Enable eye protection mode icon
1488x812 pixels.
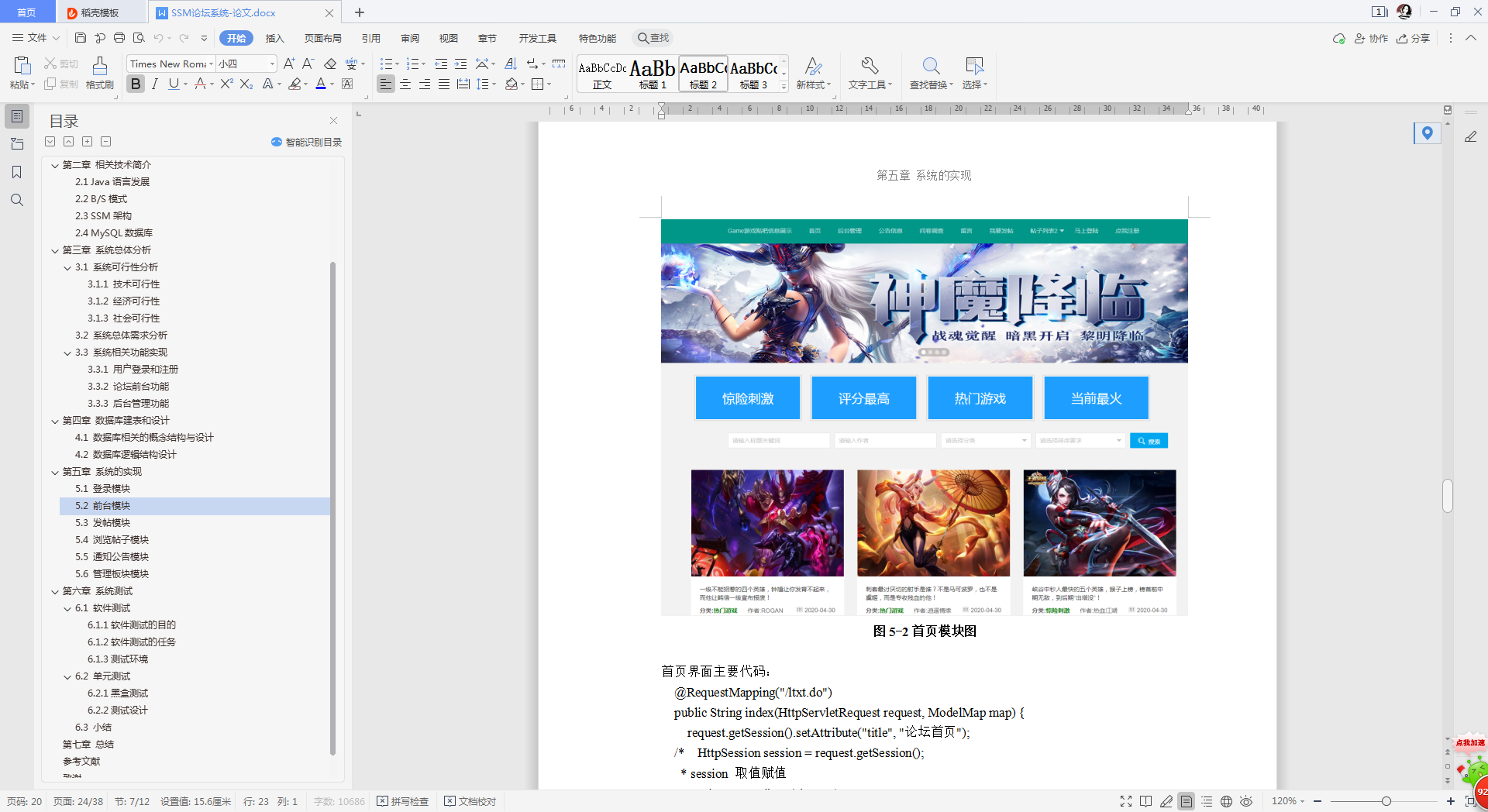1246,801
